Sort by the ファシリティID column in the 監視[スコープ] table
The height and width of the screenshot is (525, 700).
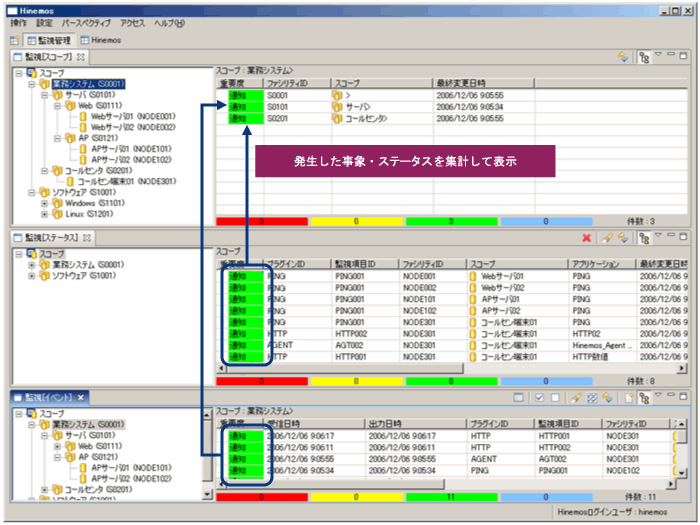(x=297, y=83)
